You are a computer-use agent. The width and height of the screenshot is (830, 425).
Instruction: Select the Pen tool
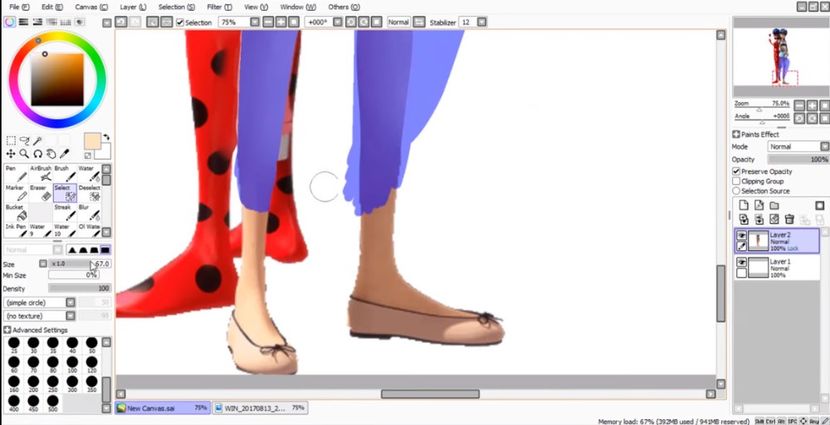[x=15, y=175]
